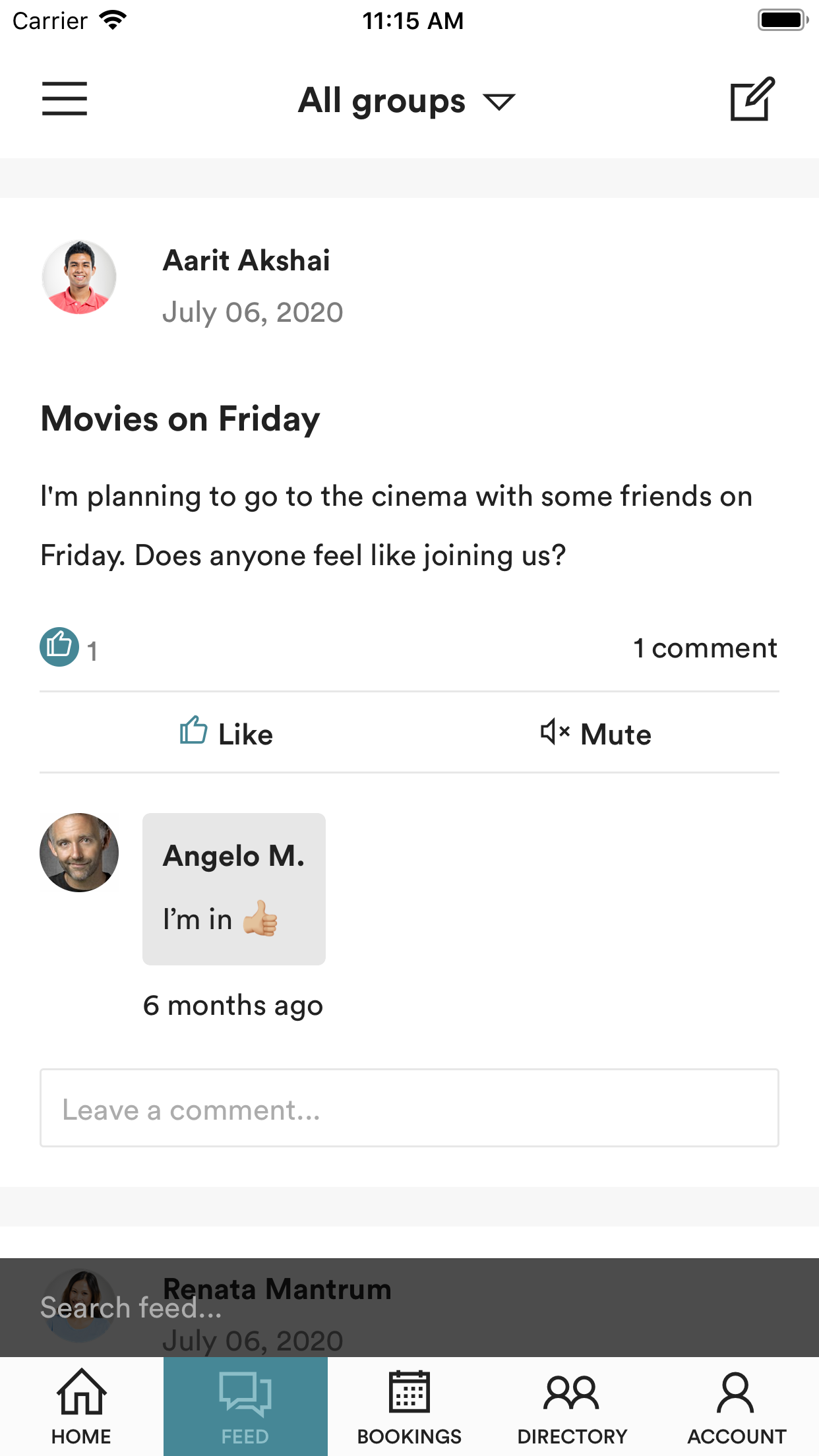Tap the teal thumbs-up likes badge
This screenshot has width=819, height=1456.
[59, 647]
